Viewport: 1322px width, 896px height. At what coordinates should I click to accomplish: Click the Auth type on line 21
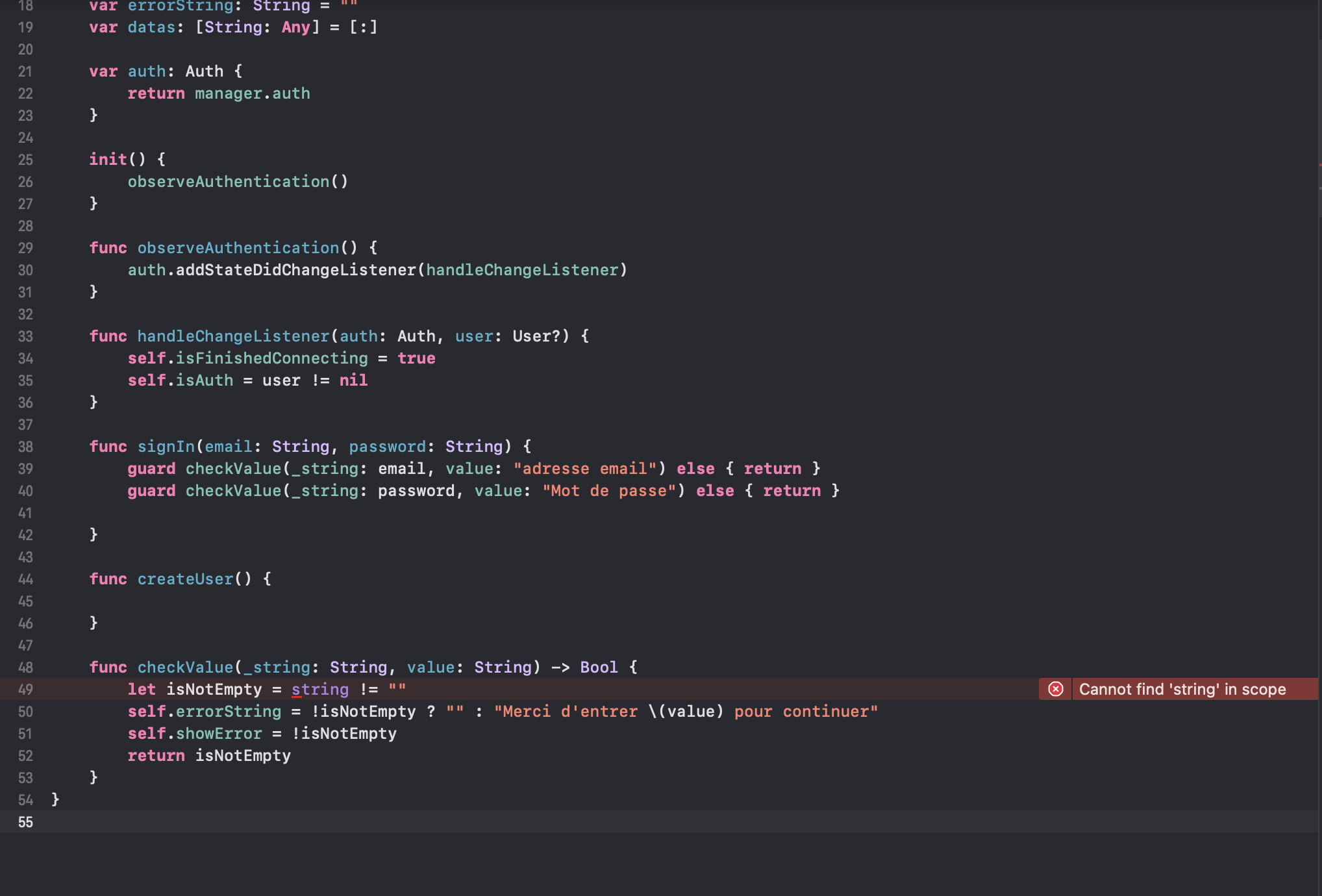coord(203,71)
